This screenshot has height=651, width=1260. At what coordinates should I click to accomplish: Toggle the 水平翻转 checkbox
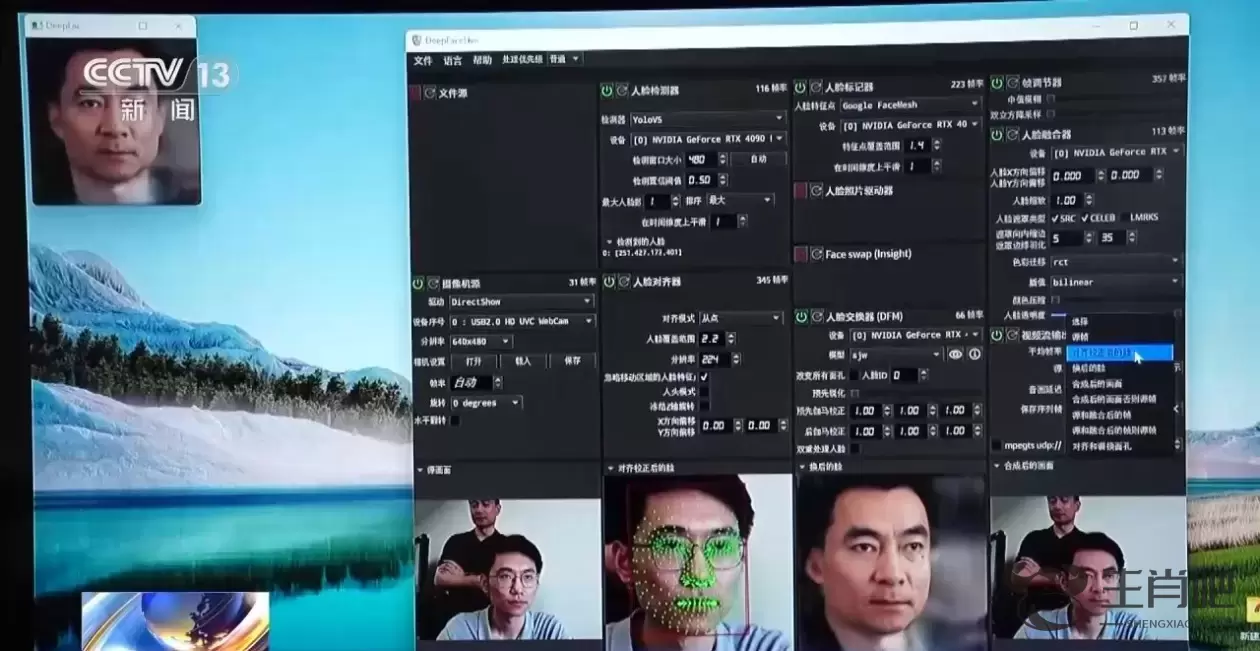click(456, 421)
